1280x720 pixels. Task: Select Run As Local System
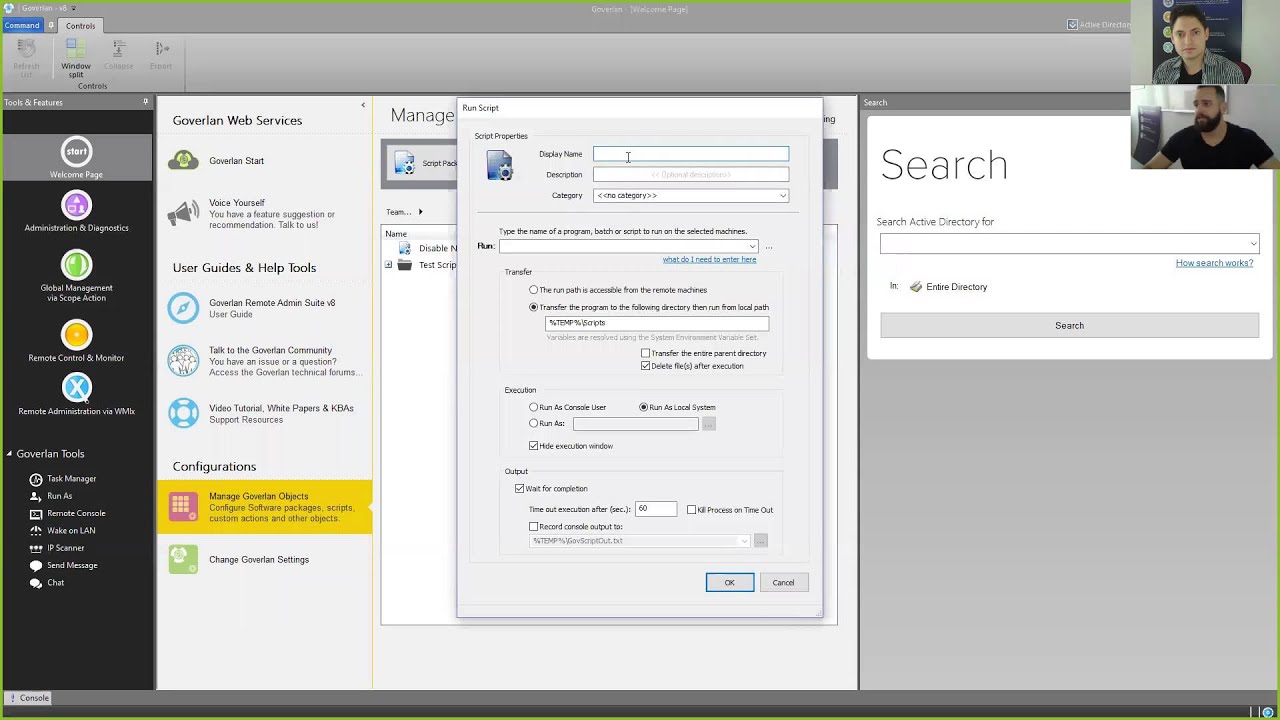click(x=643, y=407)
